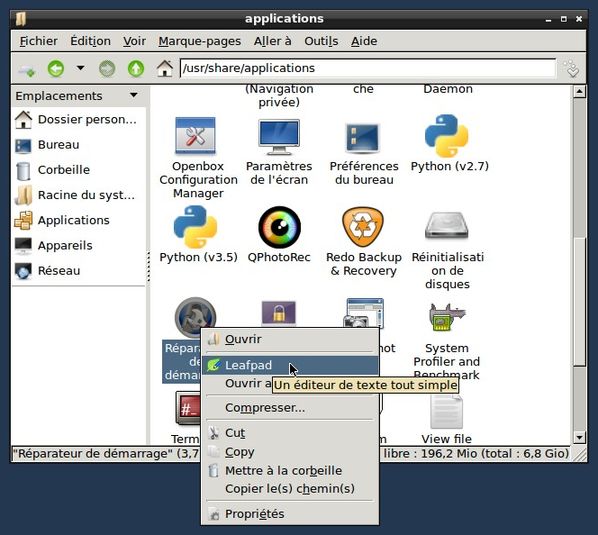Screen dimensions: 598x535
Task: Select Dossier personnel in the sidebar
Action: point(79,120)
